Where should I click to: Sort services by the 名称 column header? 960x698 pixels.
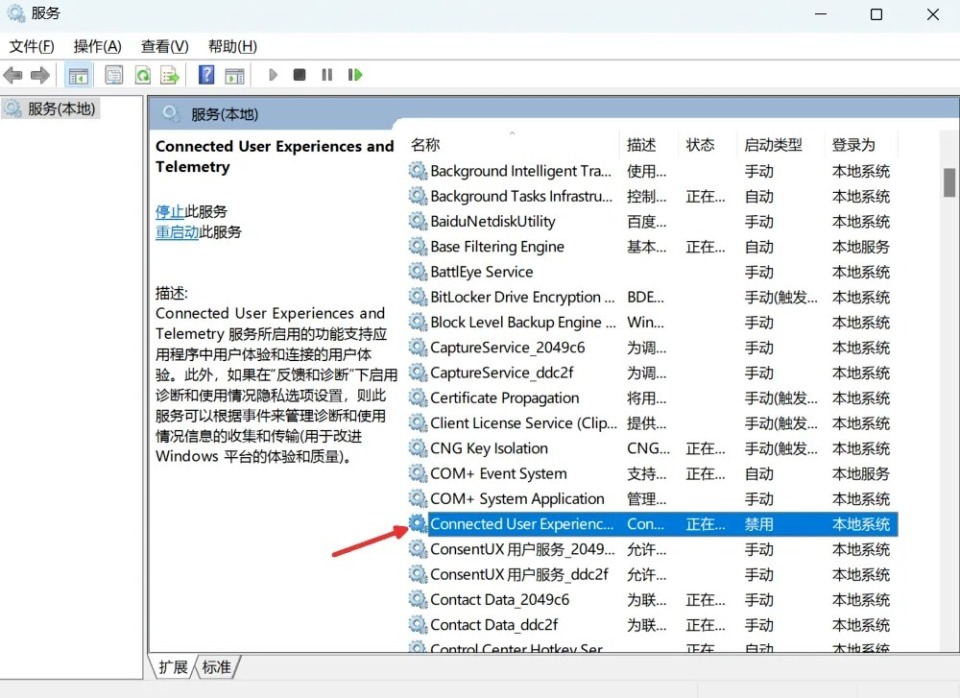(x=425, y=144)
